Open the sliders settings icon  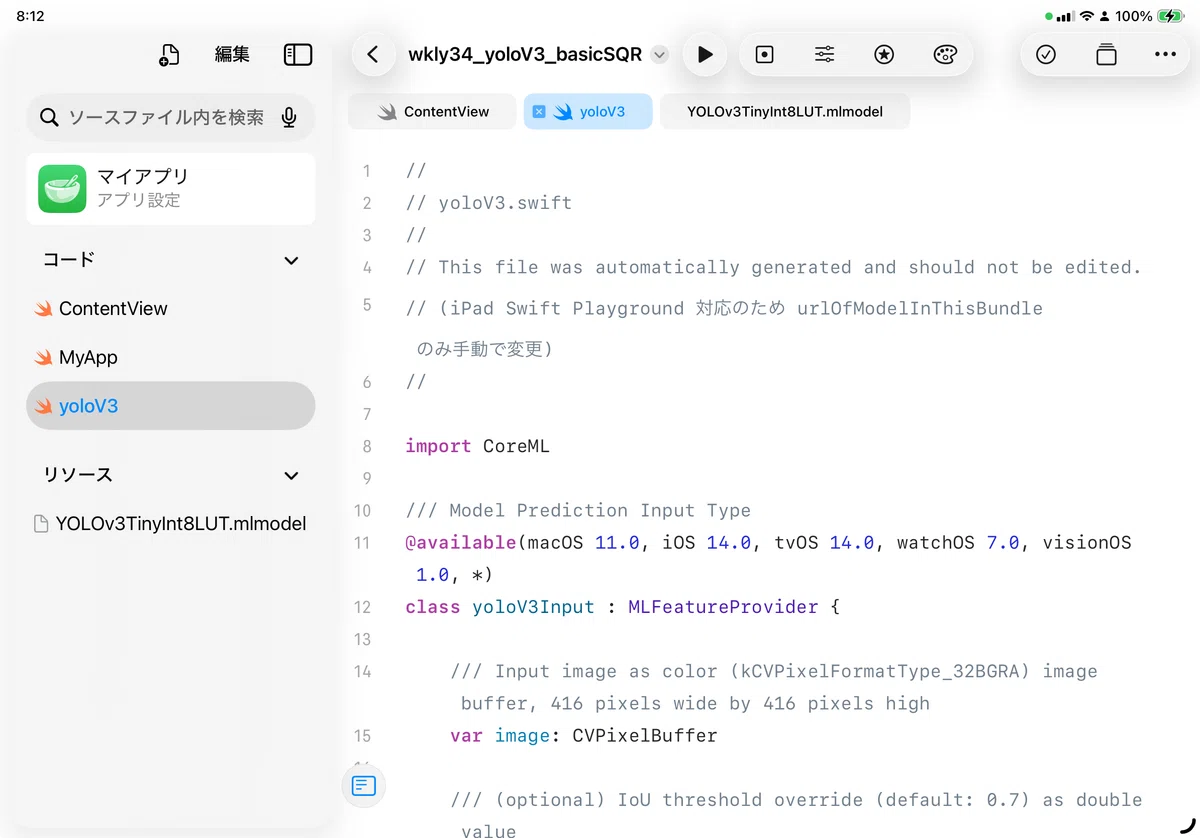824,55
